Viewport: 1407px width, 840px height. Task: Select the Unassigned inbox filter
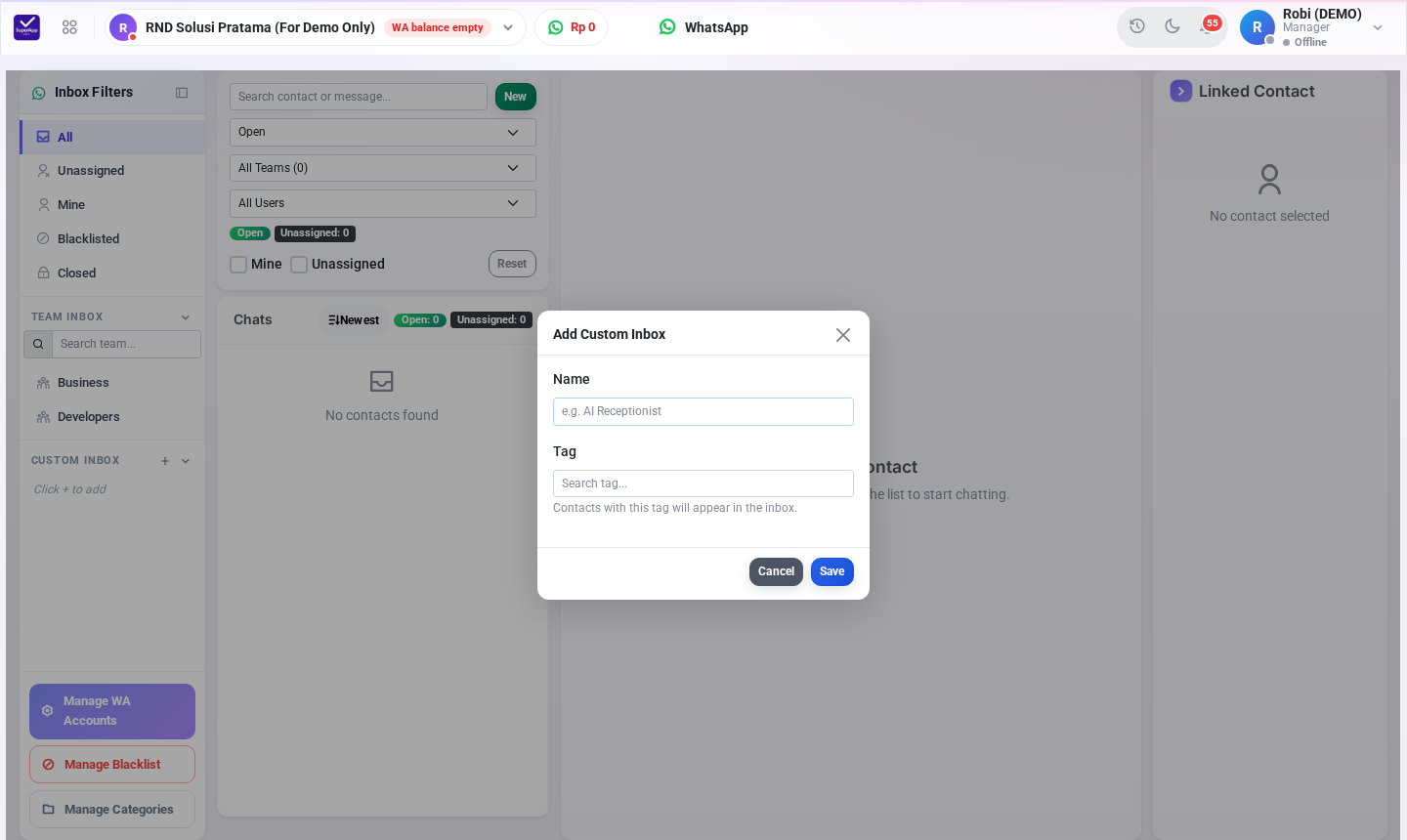coord(113,171)
